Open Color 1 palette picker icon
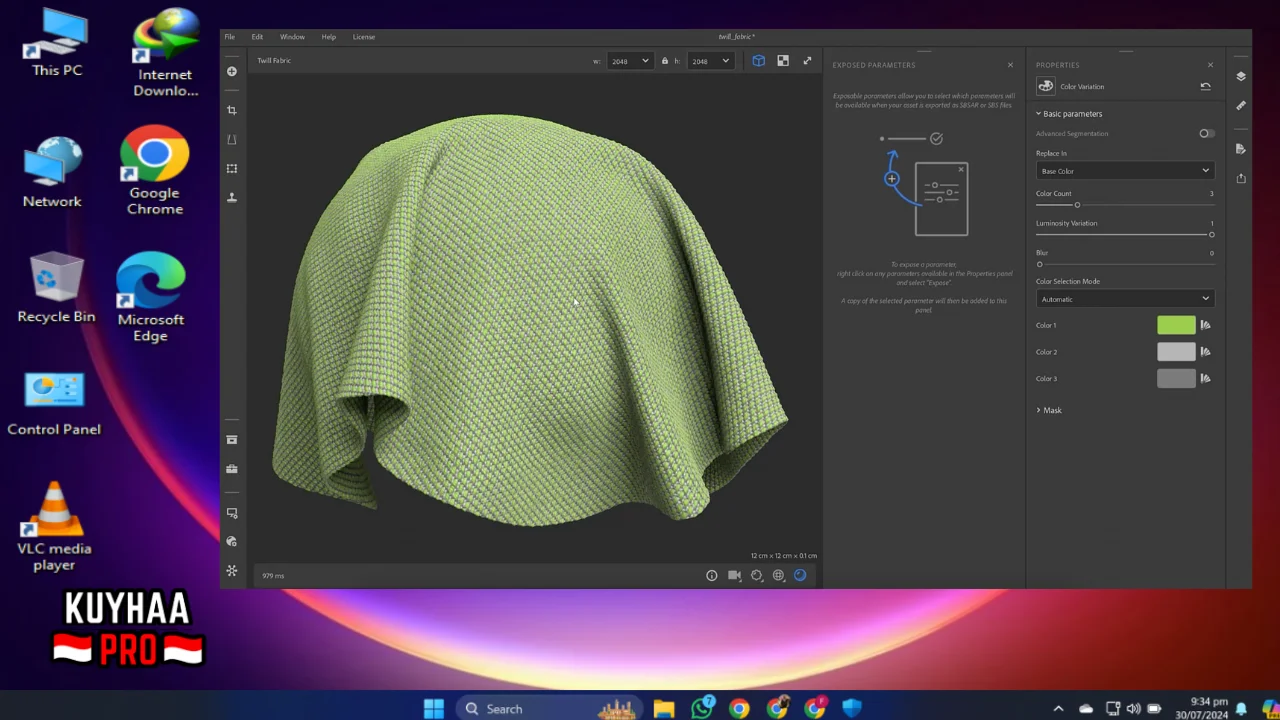Viewport: 1280px width, 720px height. pyautogui.click(x=1205, y=325)
